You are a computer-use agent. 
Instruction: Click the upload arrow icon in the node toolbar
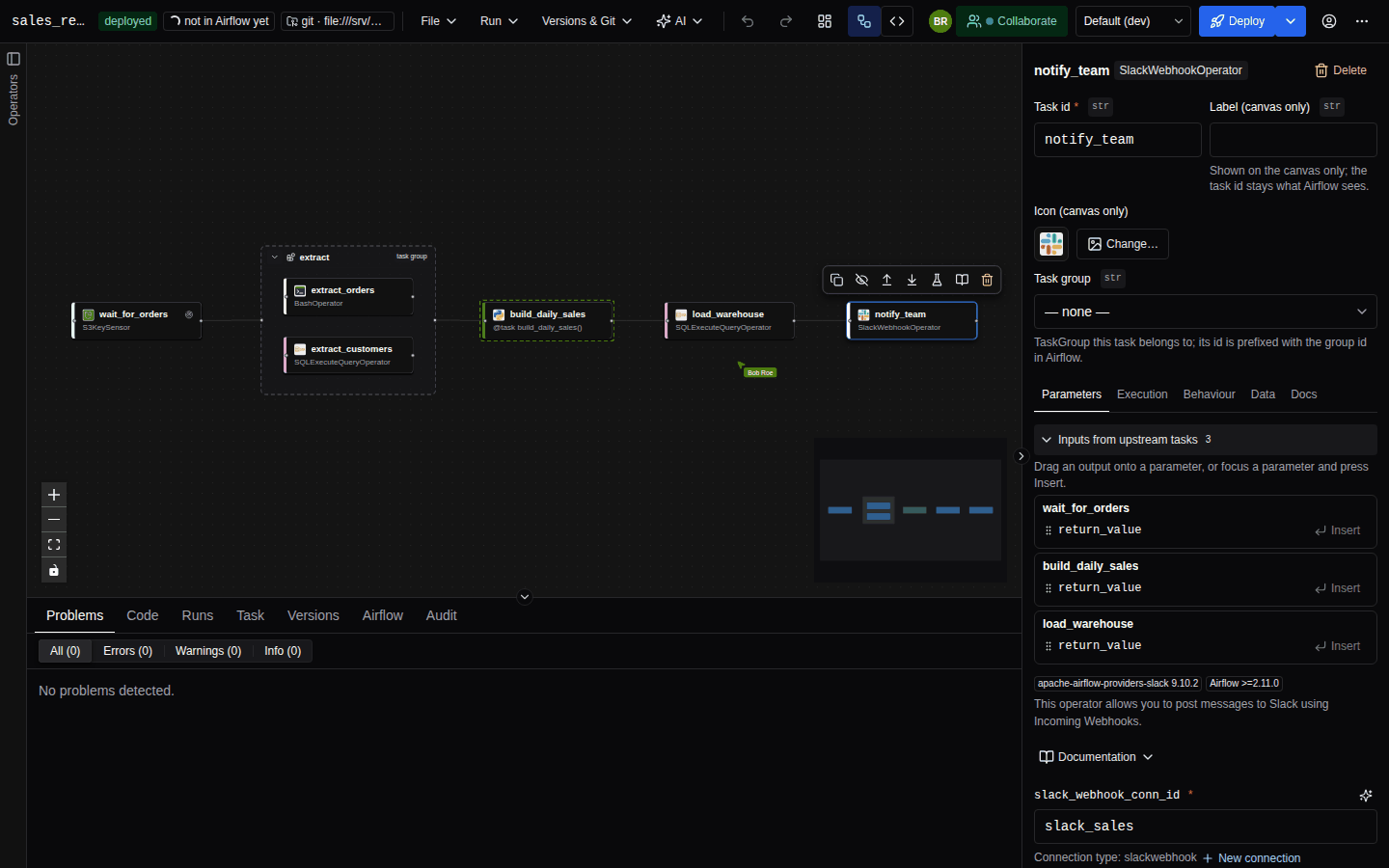click(886, 280)
